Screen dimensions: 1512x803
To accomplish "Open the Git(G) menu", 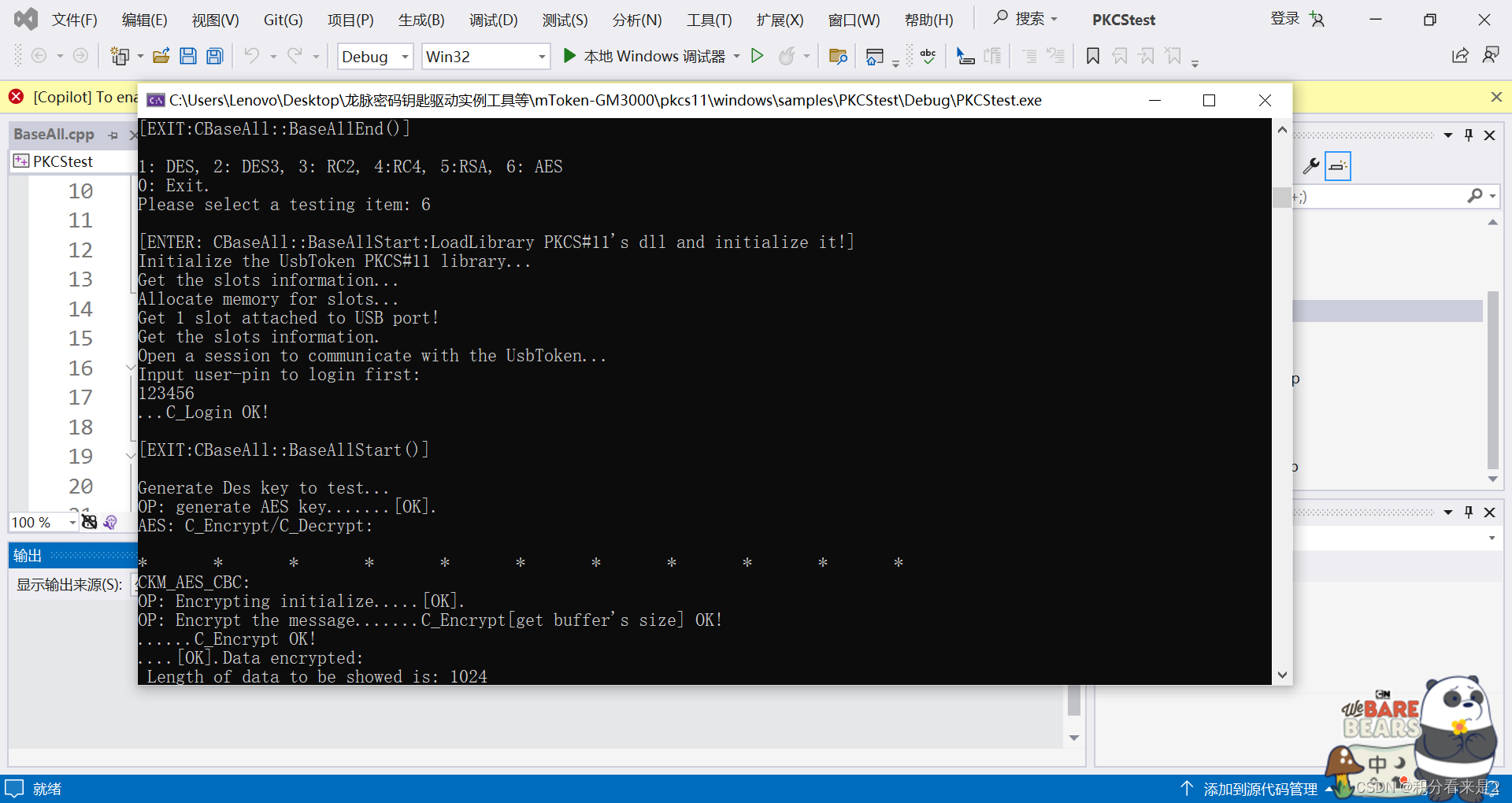I will [x=283, y=20].
